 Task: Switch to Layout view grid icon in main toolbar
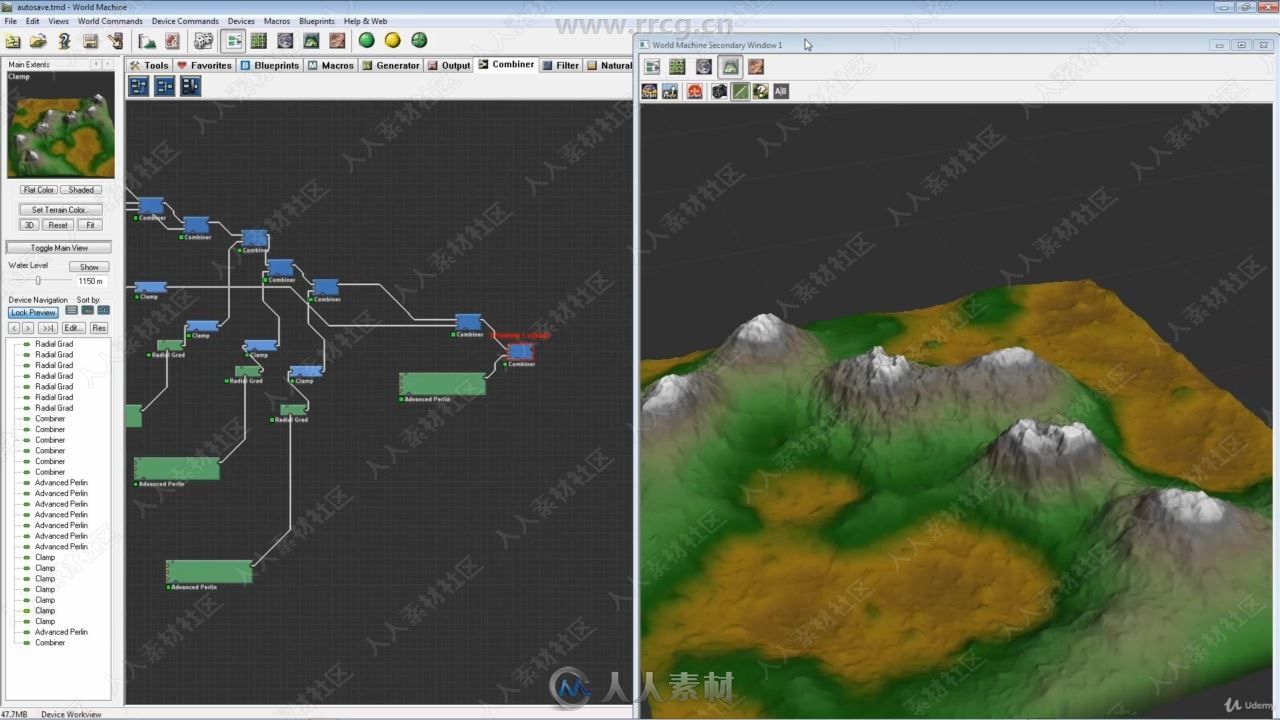click(259, 41)
